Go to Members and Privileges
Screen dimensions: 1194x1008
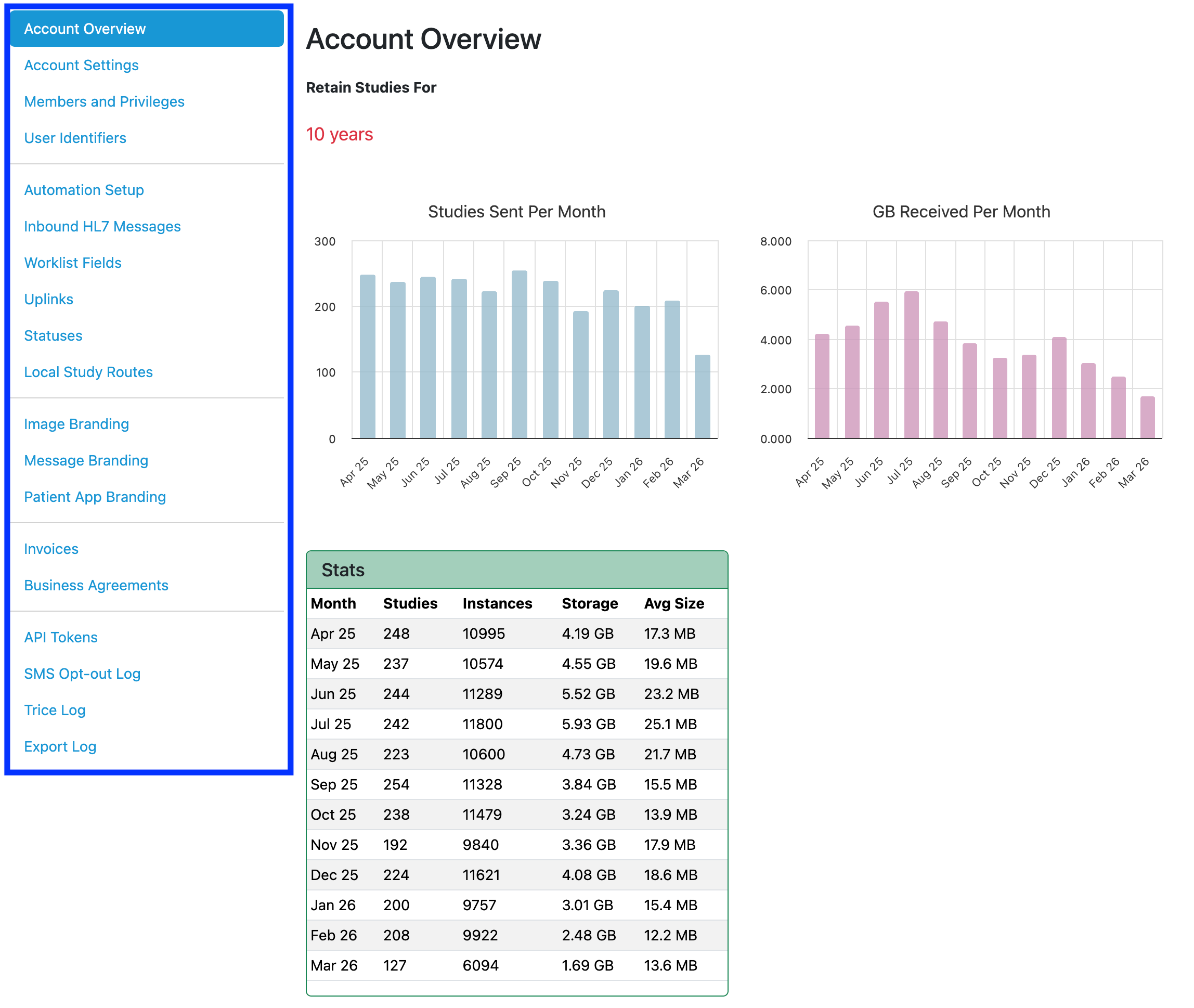click(104, 102)
